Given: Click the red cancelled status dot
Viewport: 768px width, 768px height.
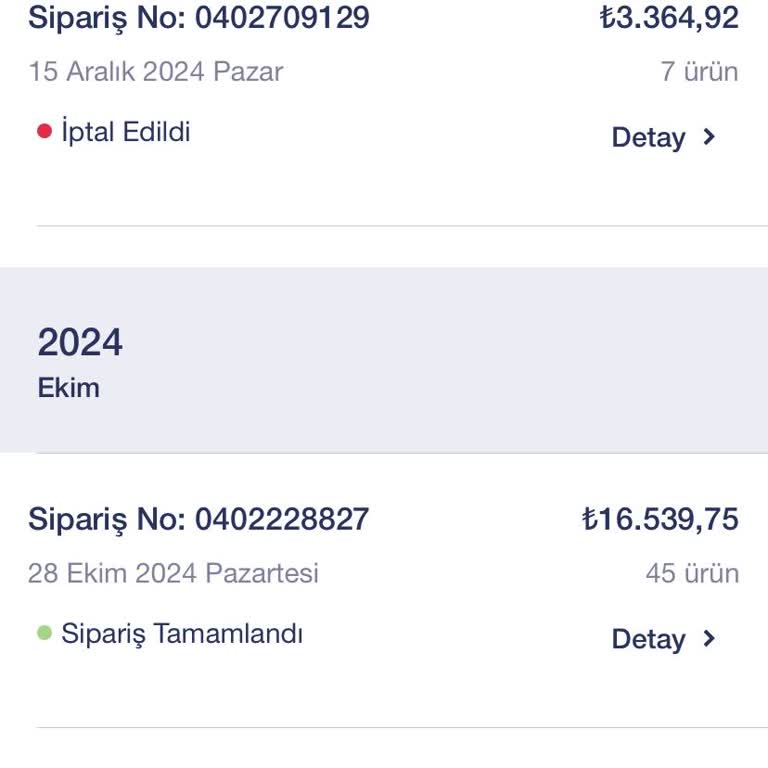Looking at the screenshot, I should point(44,131).
